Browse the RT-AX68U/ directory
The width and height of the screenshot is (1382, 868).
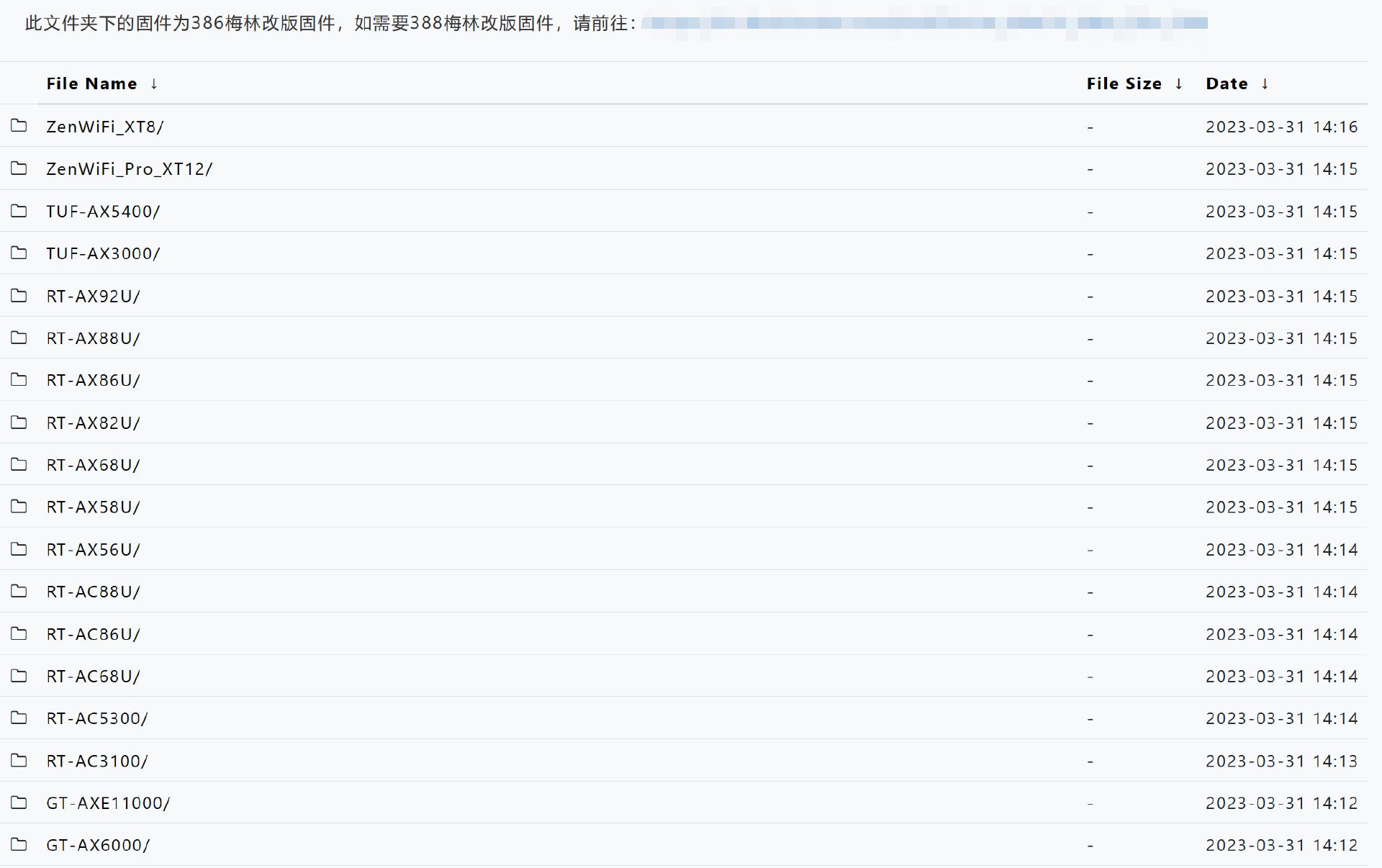point(94,465)
